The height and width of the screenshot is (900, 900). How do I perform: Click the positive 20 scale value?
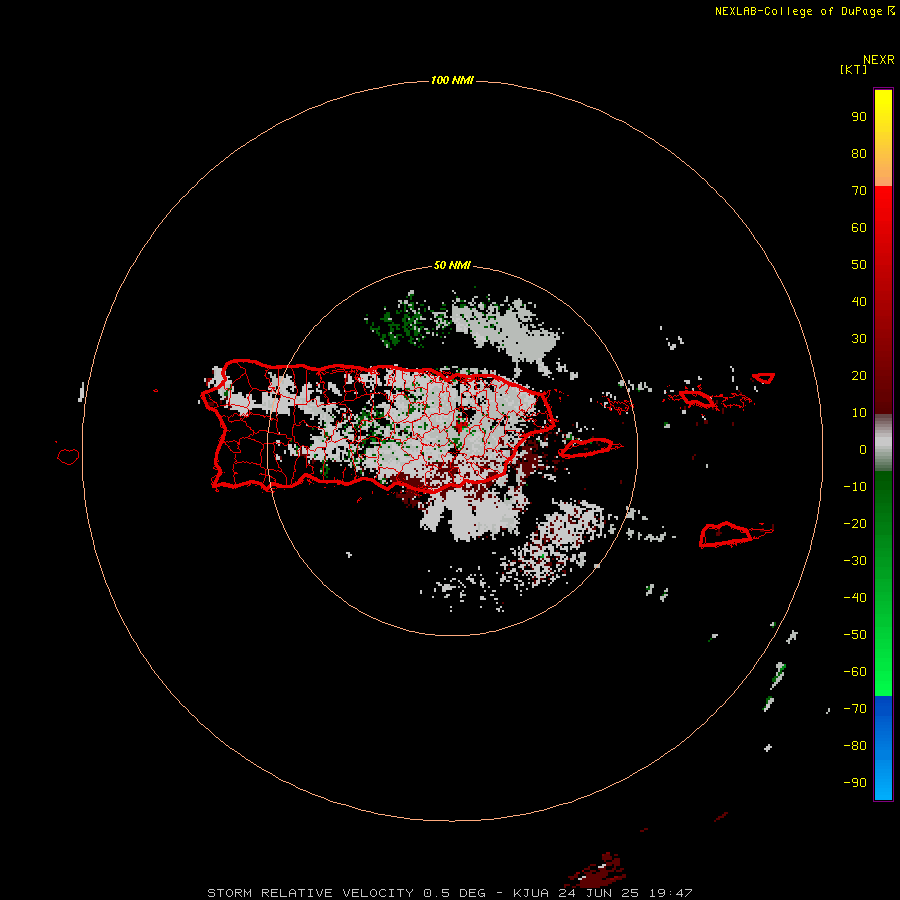pyautogui.click(x=859, y=376)
